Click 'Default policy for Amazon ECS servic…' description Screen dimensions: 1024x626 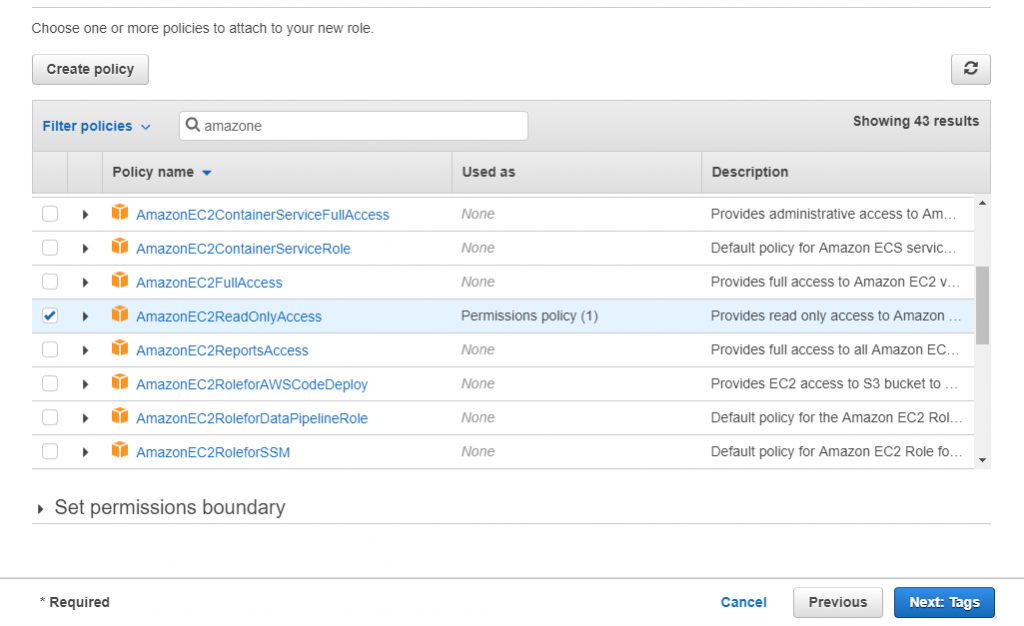[x=833, y=248]
